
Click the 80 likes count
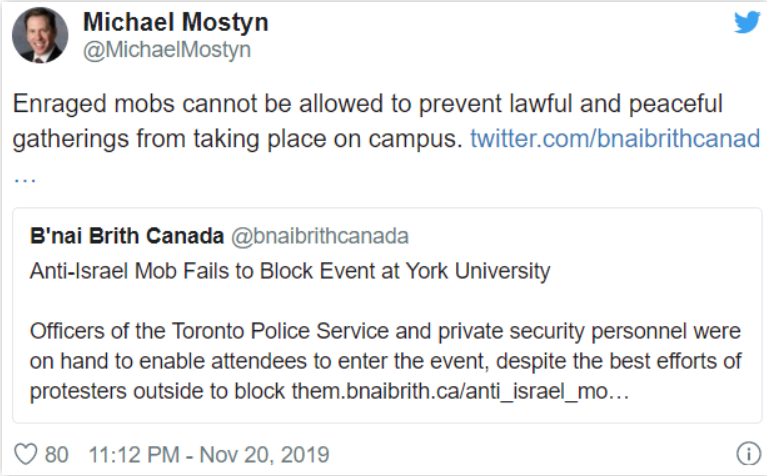57,454
